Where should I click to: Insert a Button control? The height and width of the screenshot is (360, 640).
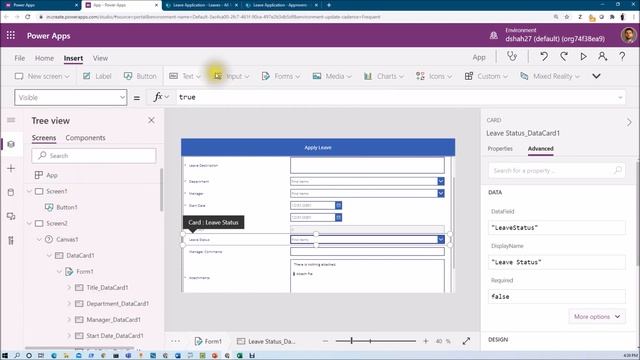click(140, 76)
